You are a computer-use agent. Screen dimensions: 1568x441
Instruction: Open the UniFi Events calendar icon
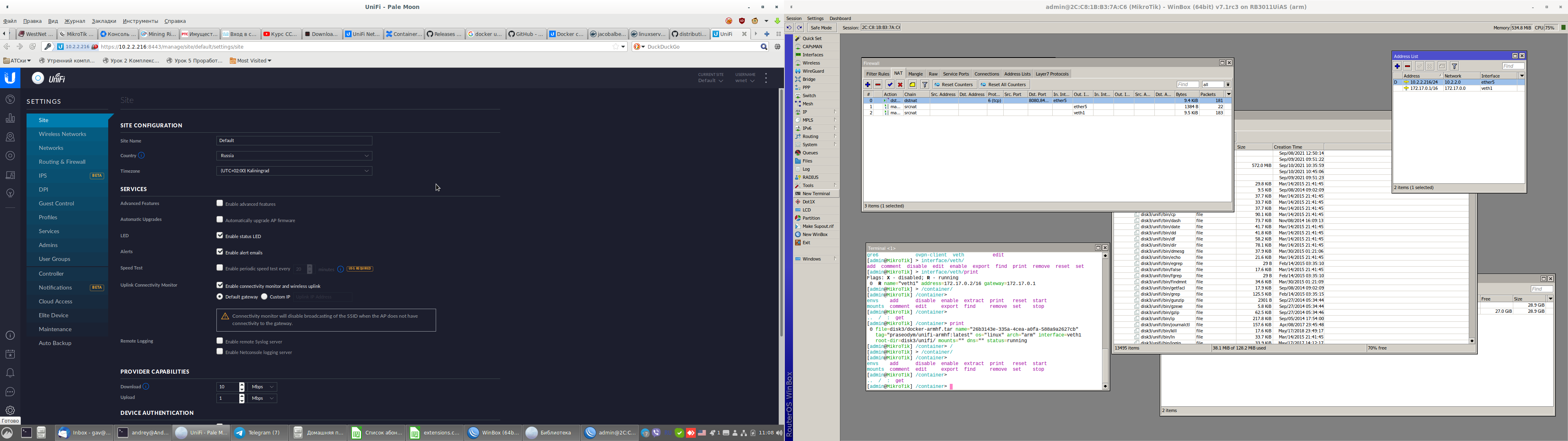pyautogui.click(x=10, y=354)
